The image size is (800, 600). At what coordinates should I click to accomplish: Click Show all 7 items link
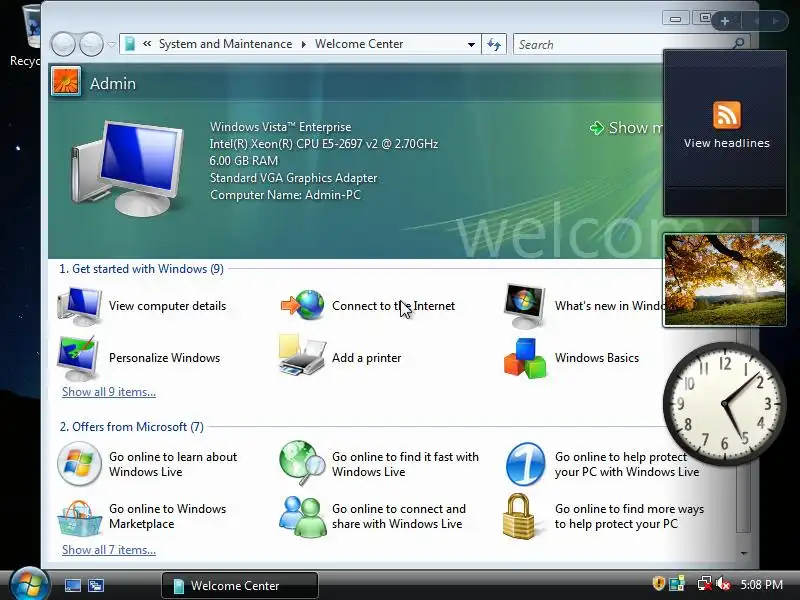click(x=109, y=549)
